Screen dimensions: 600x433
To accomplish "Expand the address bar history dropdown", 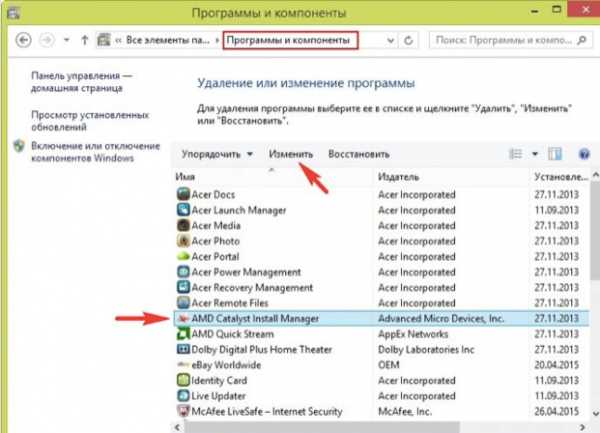I will (x=390, y=40).
